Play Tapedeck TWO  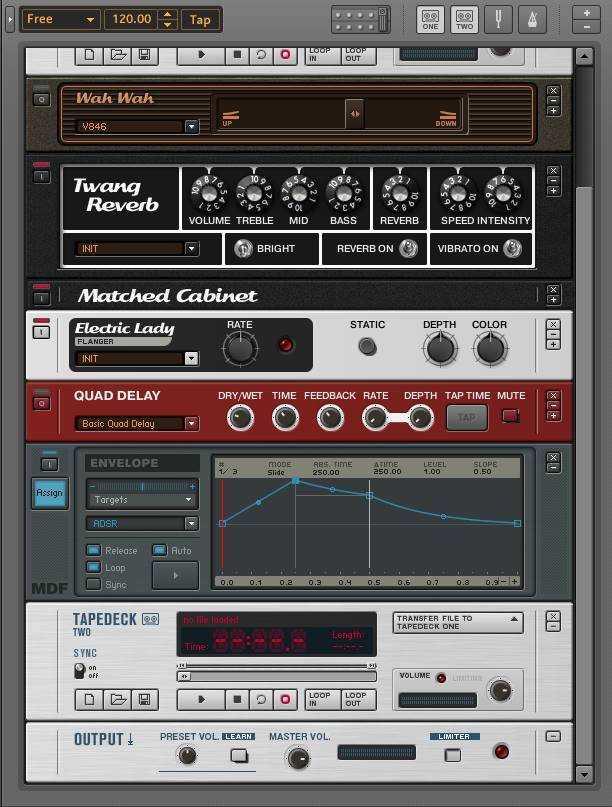(x=201, y=699)
